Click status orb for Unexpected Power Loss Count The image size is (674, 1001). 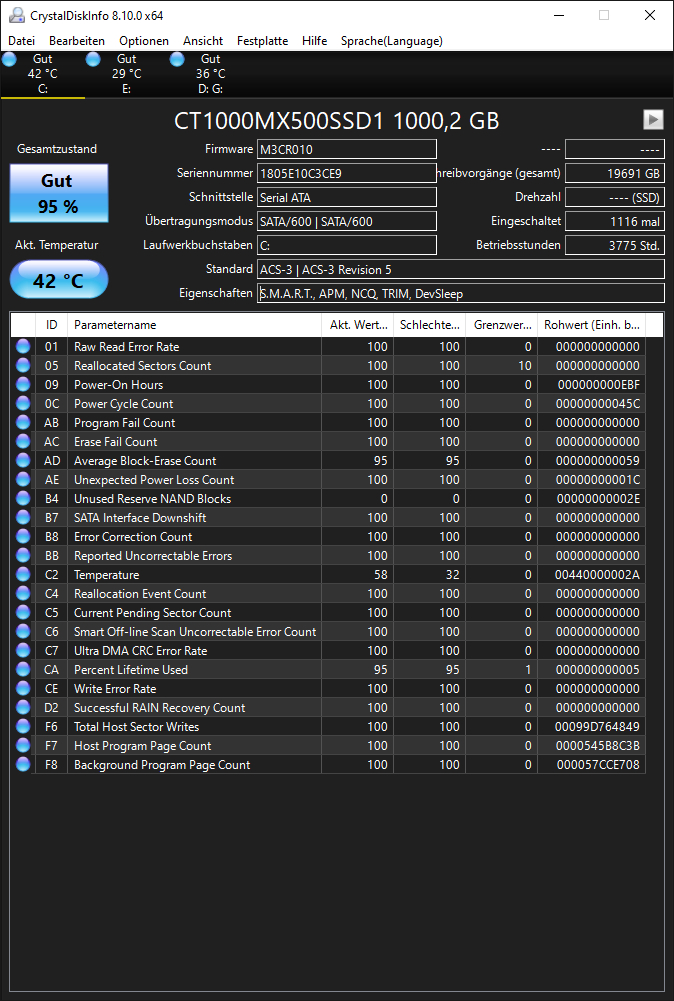point(23,479)
